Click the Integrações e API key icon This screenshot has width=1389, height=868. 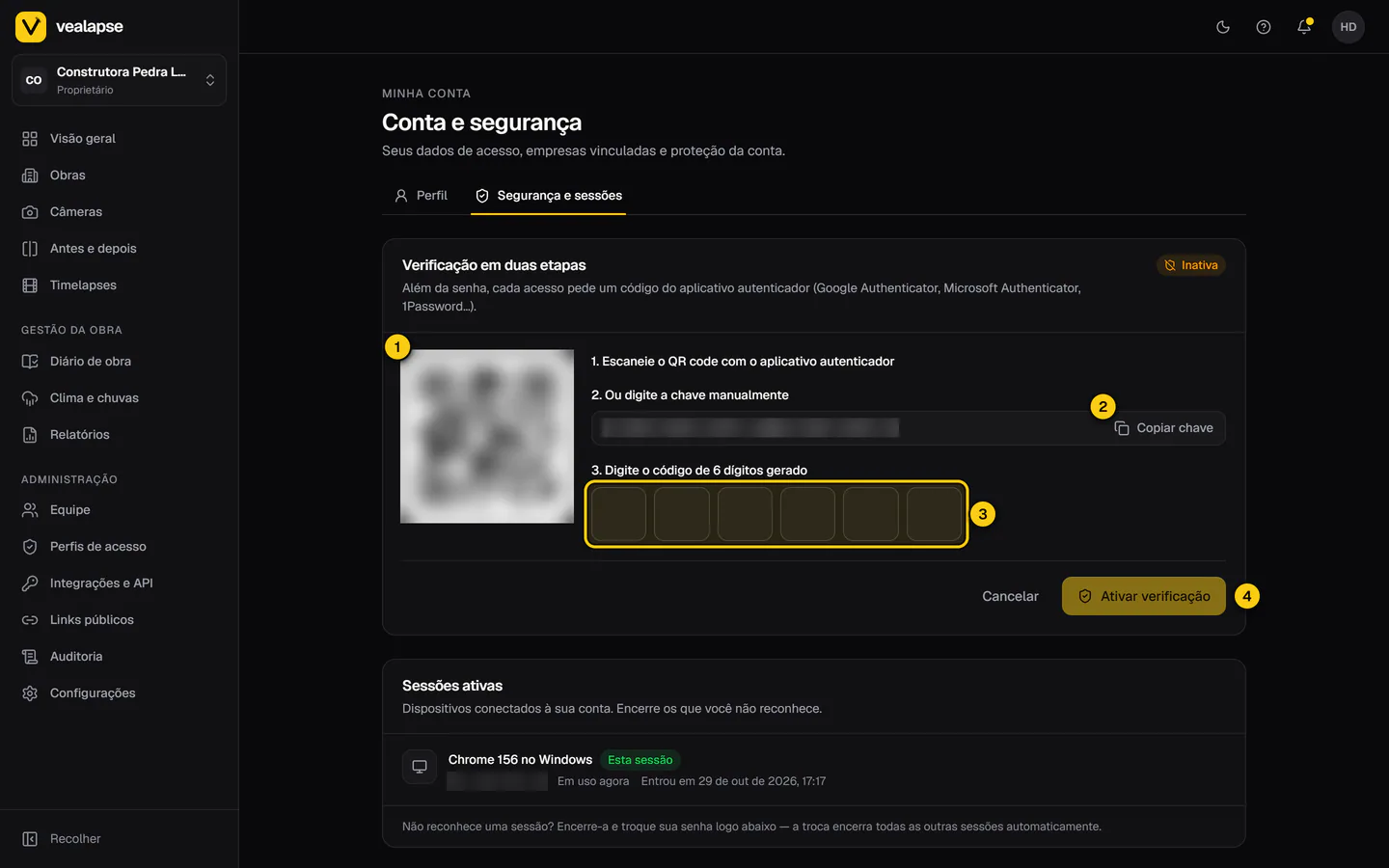30,583
